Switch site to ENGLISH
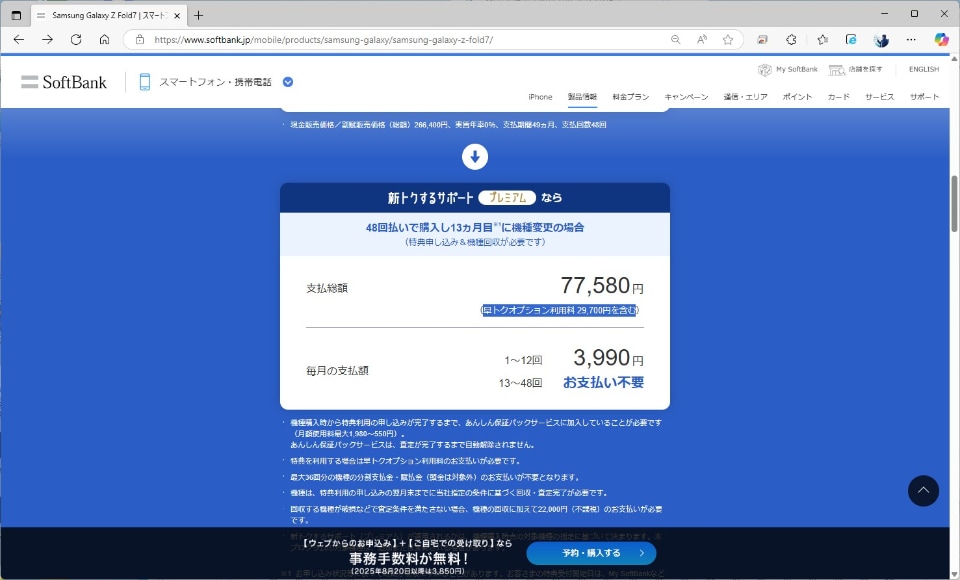 pos(924,69)
